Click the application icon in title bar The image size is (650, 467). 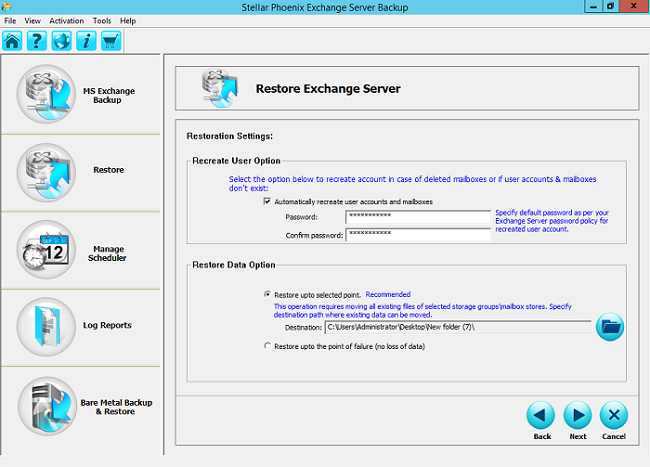pyautogui.click(x=6, y=7)
